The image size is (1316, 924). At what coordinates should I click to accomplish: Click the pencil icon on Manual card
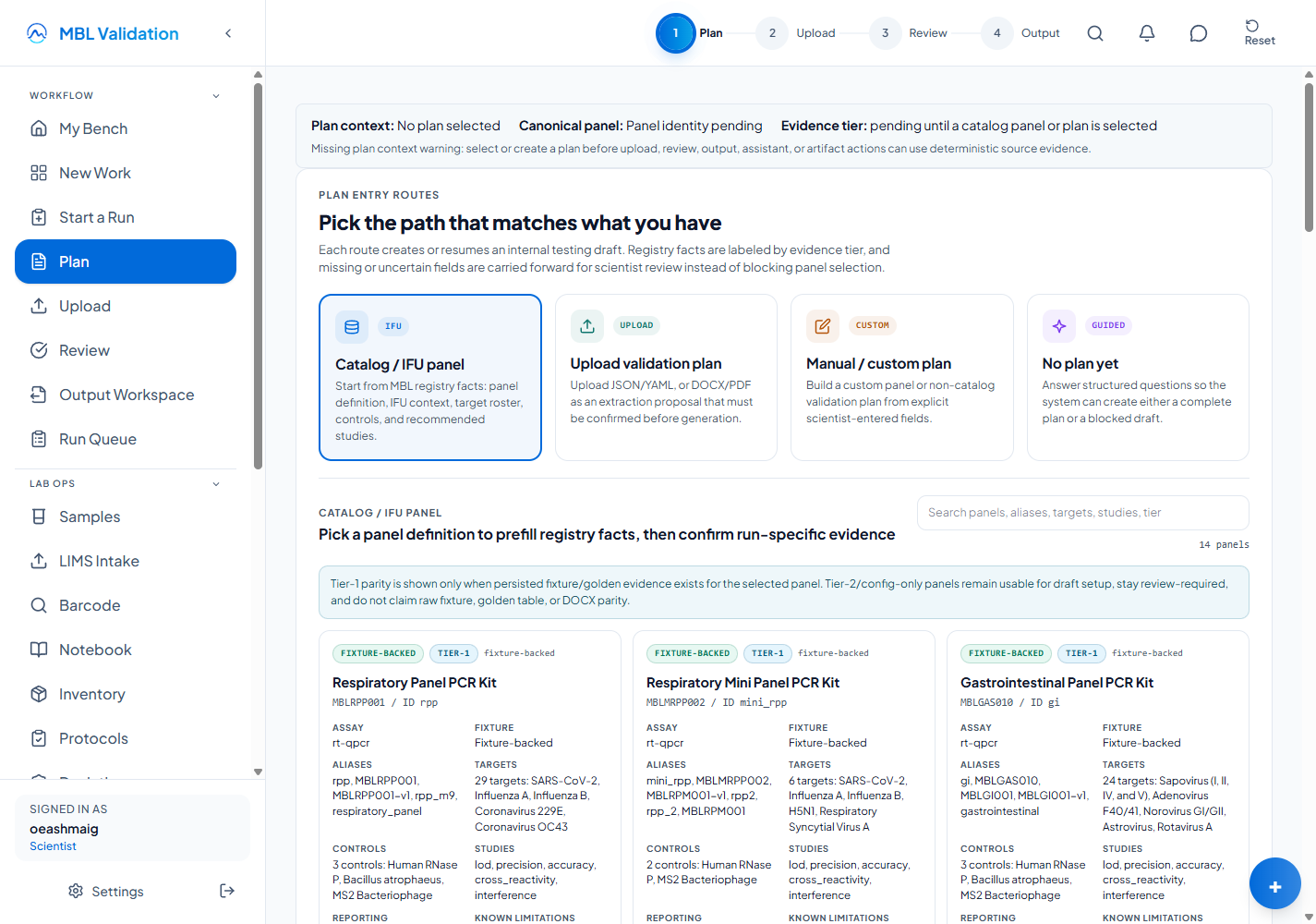pos(823,326)
